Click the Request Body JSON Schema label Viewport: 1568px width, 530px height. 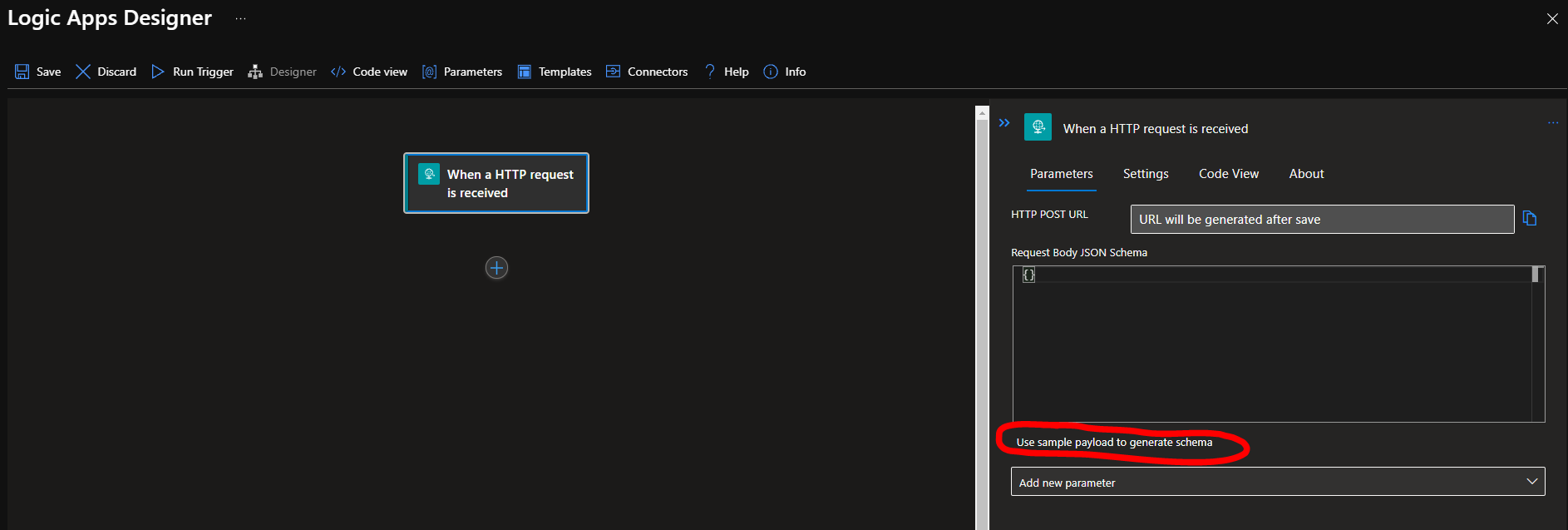1078,253
